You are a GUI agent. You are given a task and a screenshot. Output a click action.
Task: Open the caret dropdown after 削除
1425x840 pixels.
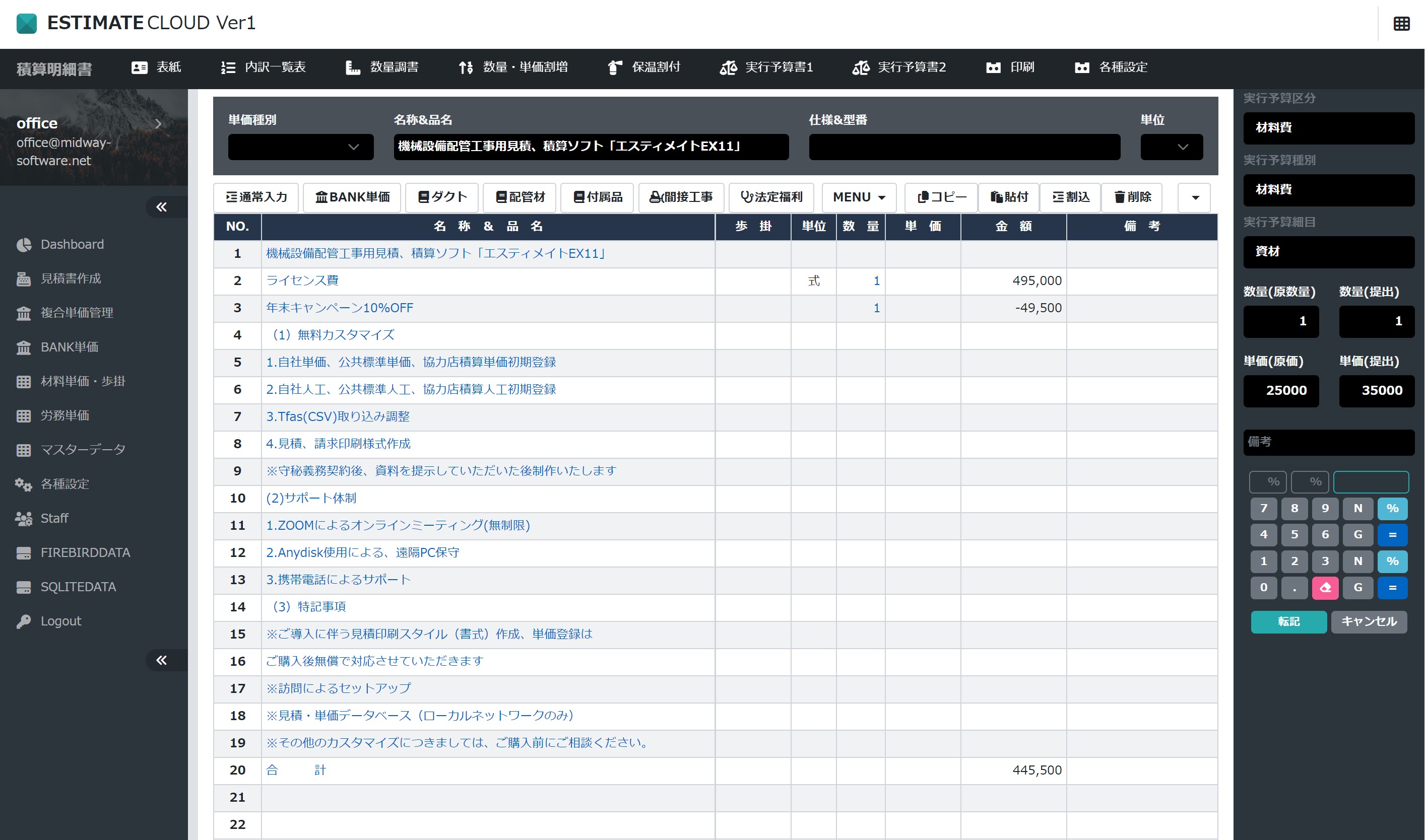pyautogui.click(x=1195, y=197)
